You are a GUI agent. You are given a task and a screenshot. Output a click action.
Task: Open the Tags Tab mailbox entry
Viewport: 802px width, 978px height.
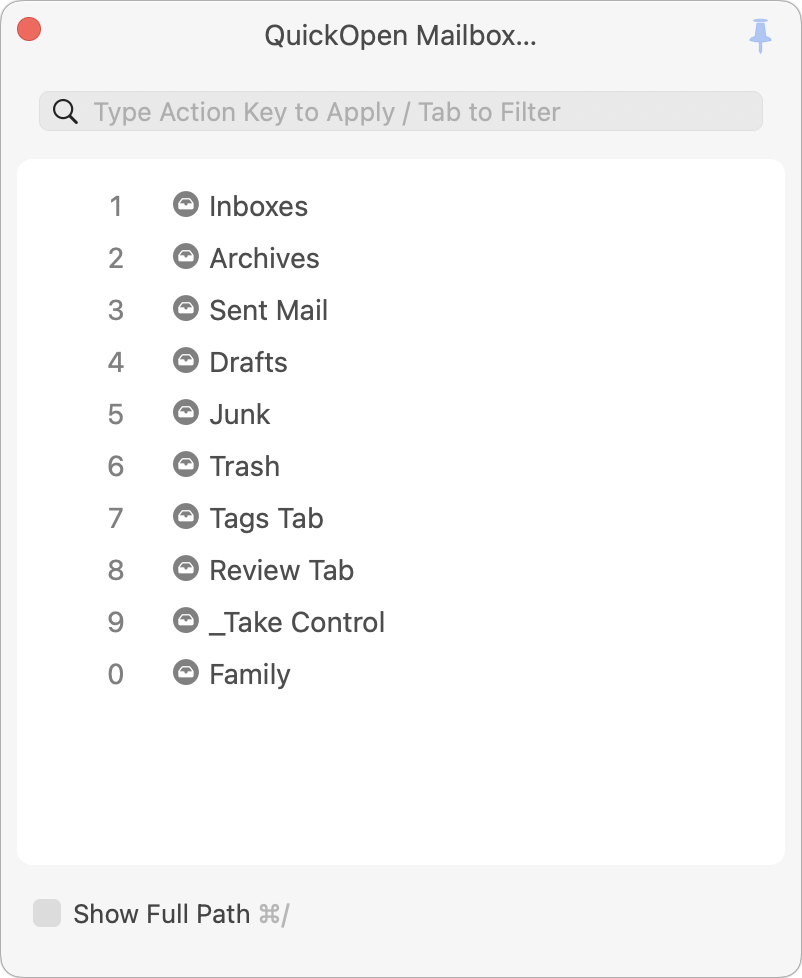266,518
